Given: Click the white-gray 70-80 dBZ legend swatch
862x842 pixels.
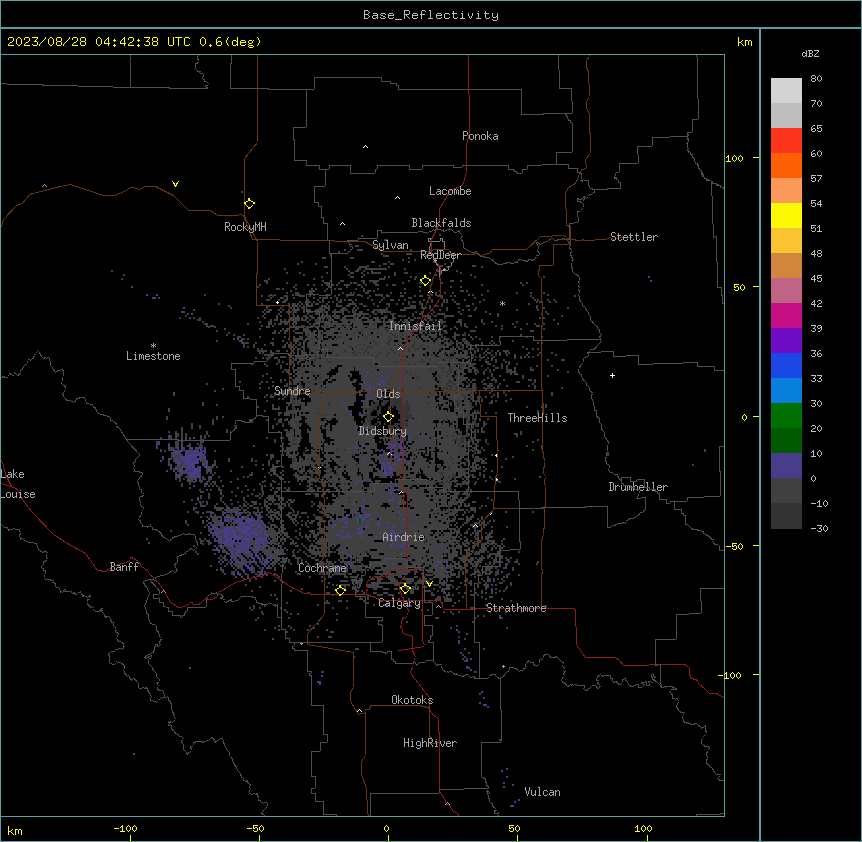Looking at the screenshot, I should click(786, 91).
